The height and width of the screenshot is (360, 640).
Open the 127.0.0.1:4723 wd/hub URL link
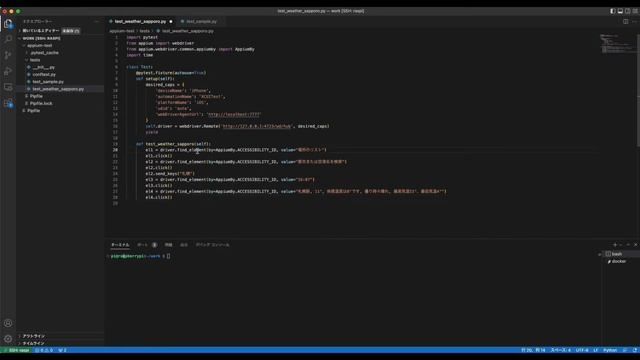click(257, 126)
